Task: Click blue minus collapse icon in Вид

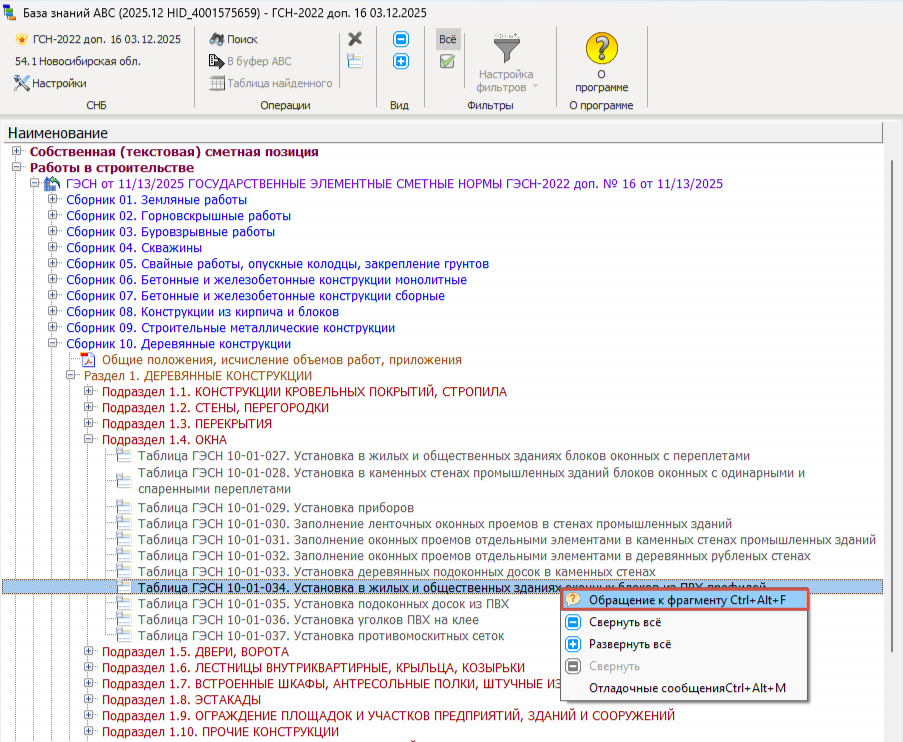Action: (x=401, y=39)
